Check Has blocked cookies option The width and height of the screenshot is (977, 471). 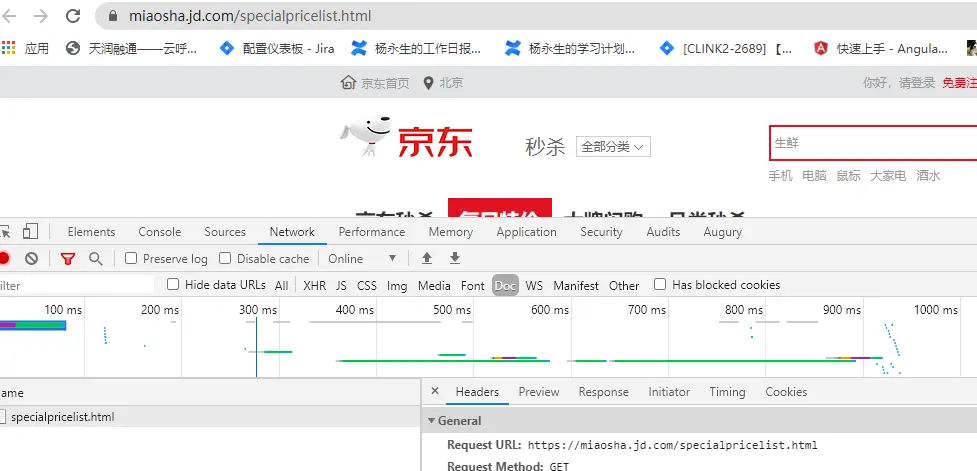660,285
